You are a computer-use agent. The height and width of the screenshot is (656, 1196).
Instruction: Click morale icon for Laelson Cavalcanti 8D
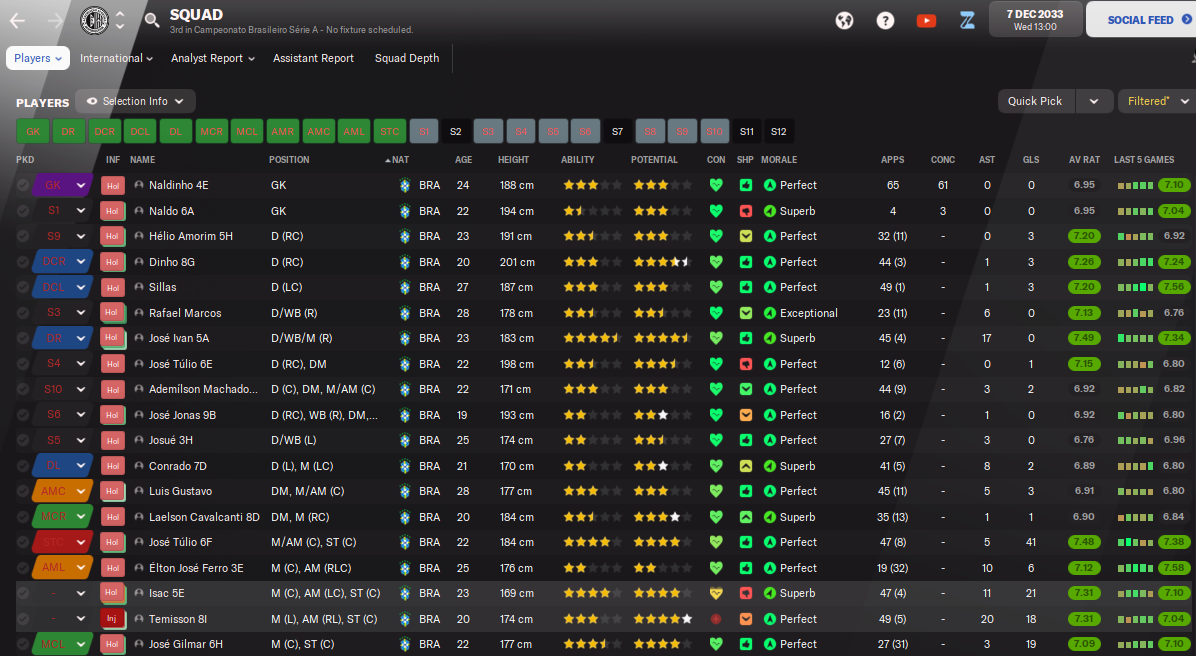coord(770,516)
